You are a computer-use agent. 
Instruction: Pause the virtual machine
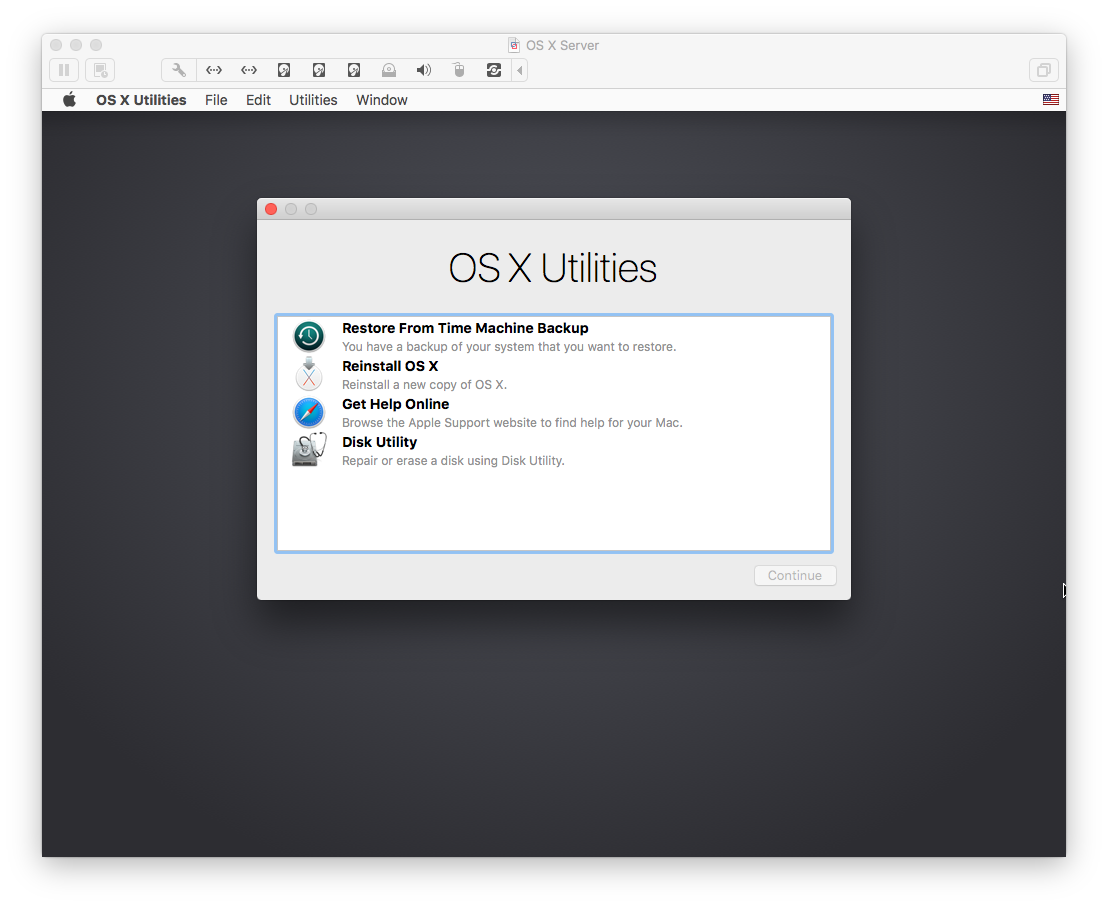point(64,70)
